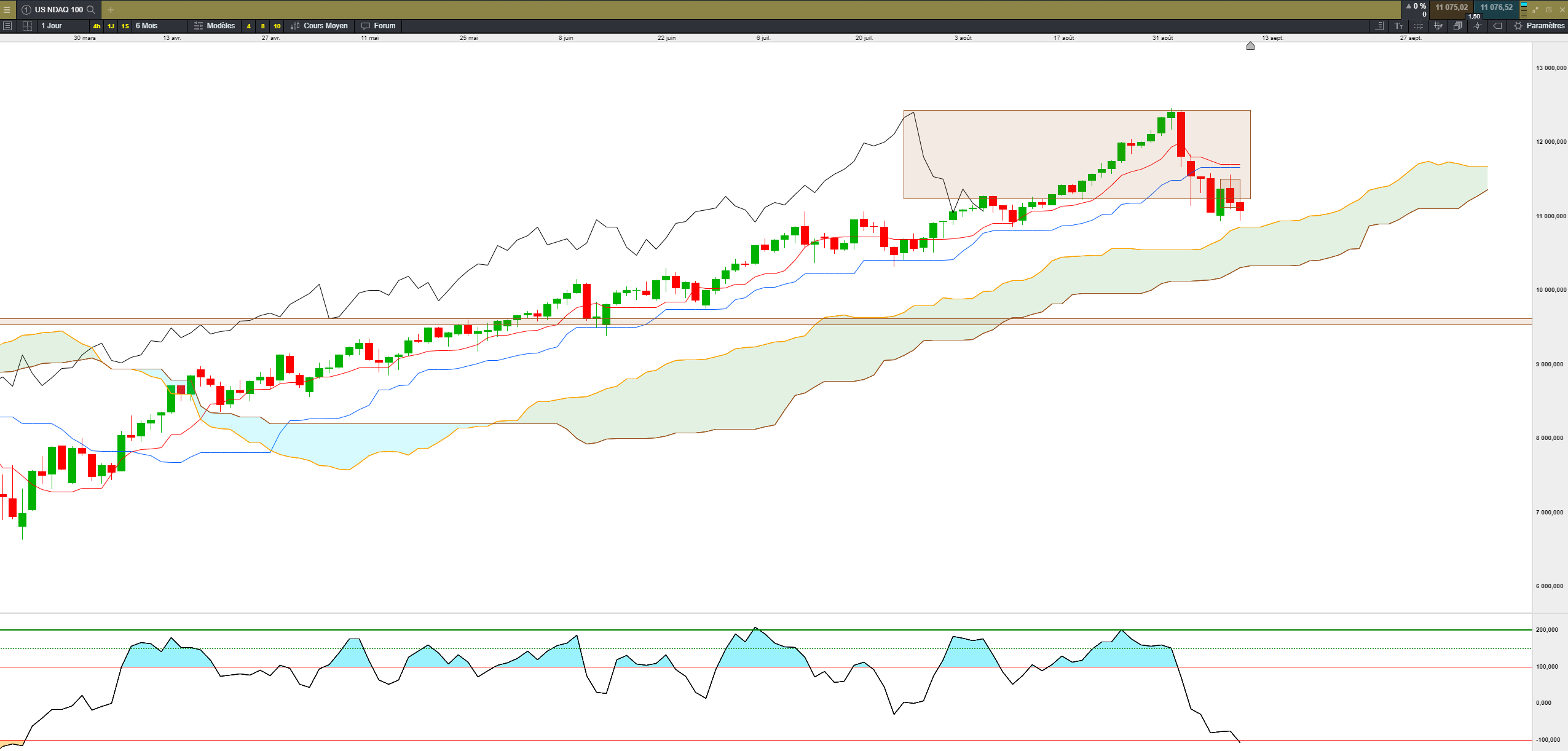Click the sell price 11 075,02 box
Screen dimensions: 1568x751
click(x=1451, y=8)
